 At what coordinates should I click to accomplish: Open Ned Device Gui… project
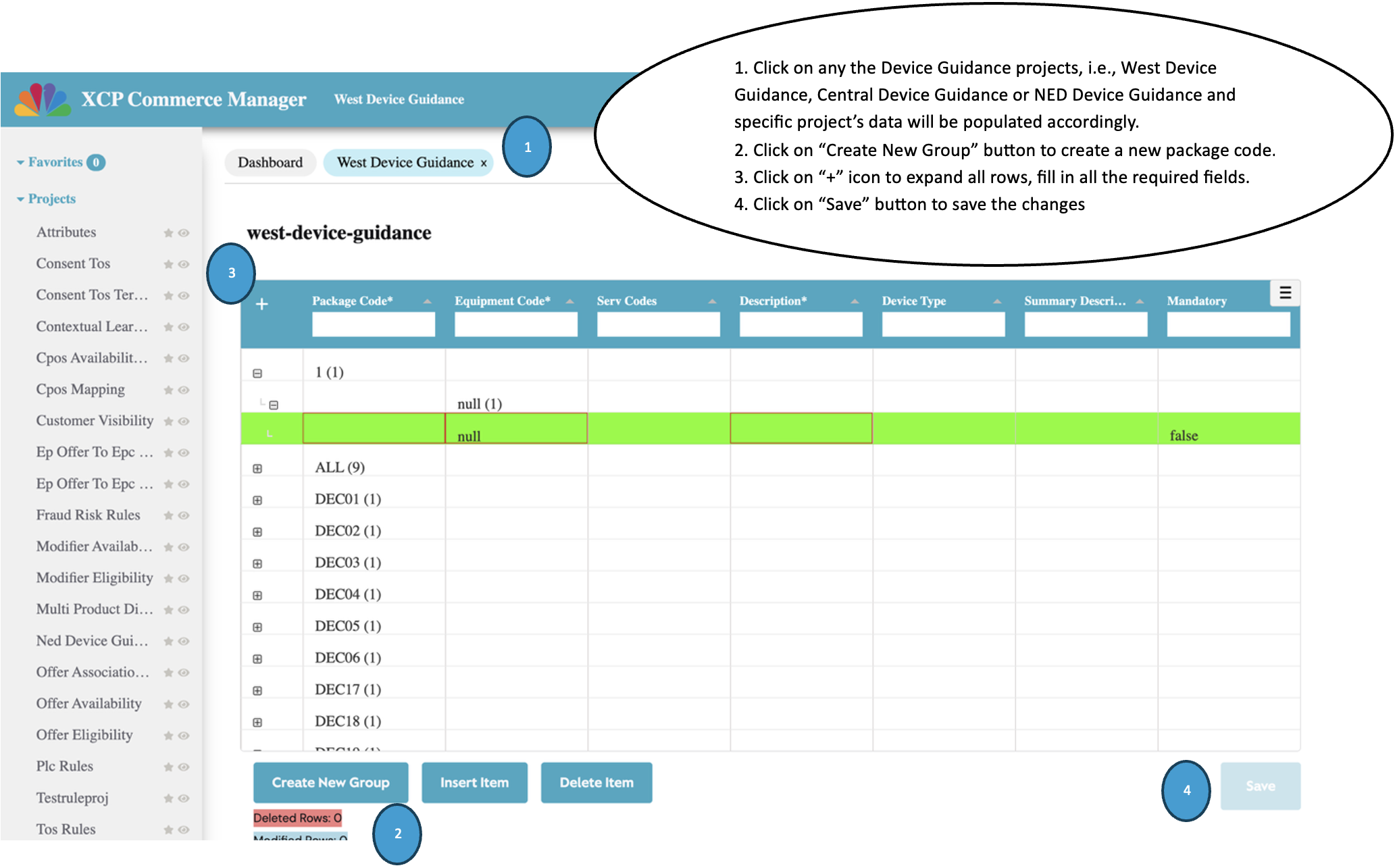(92, 641)
